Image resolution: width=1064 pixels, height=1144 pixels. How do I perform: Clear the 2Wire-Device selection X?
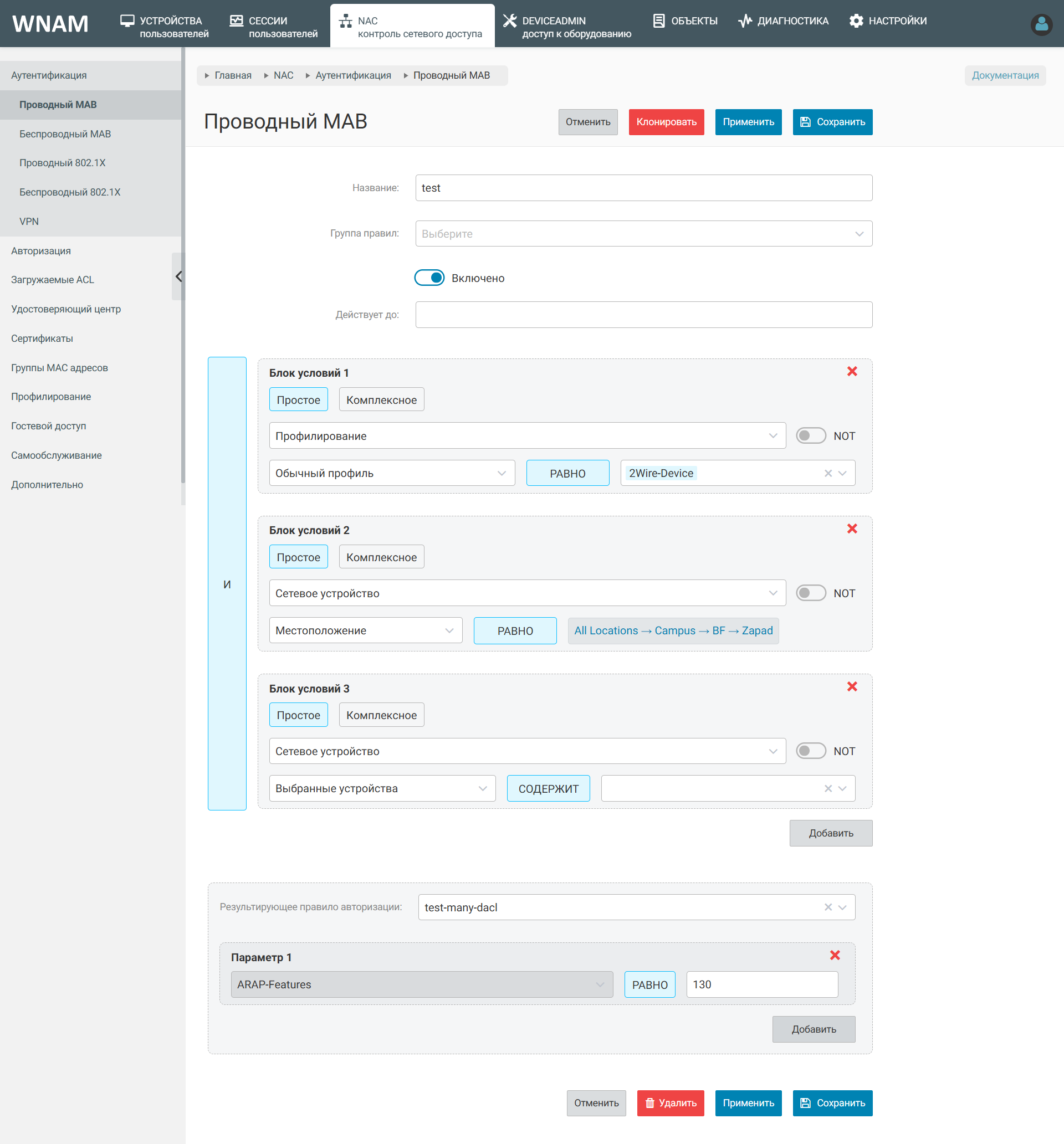pyautogui.click(x=827, y=473)
